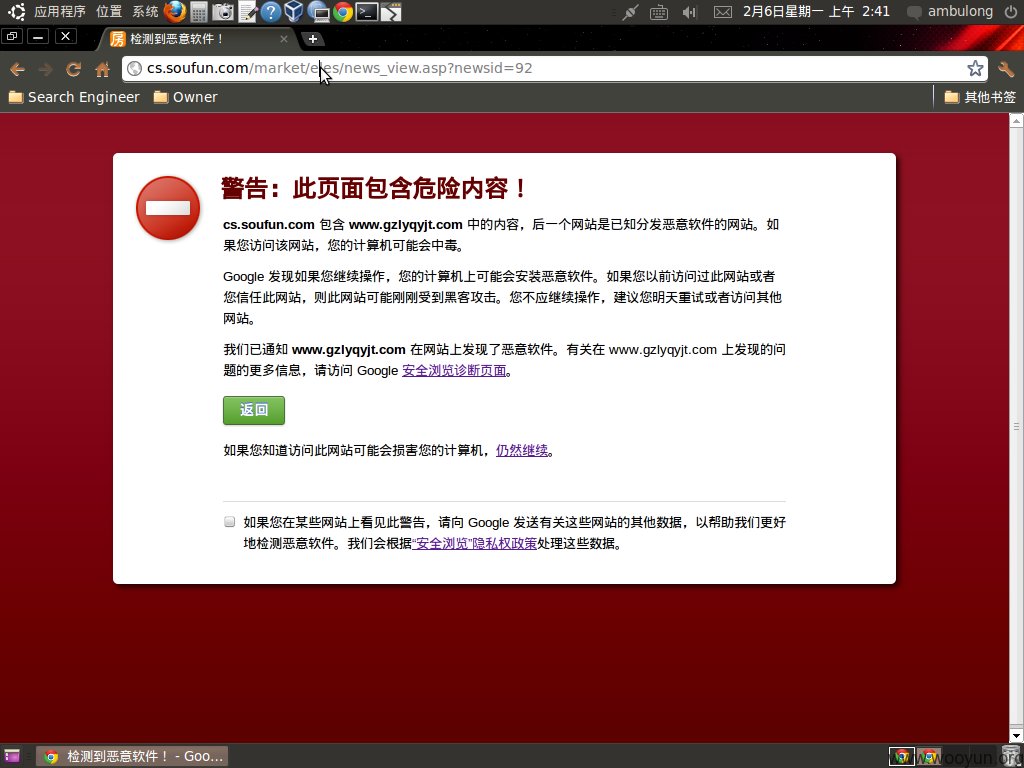Go back using the browser back arrow
This screenshot has height=768, width=1024.
click(18, 69)
